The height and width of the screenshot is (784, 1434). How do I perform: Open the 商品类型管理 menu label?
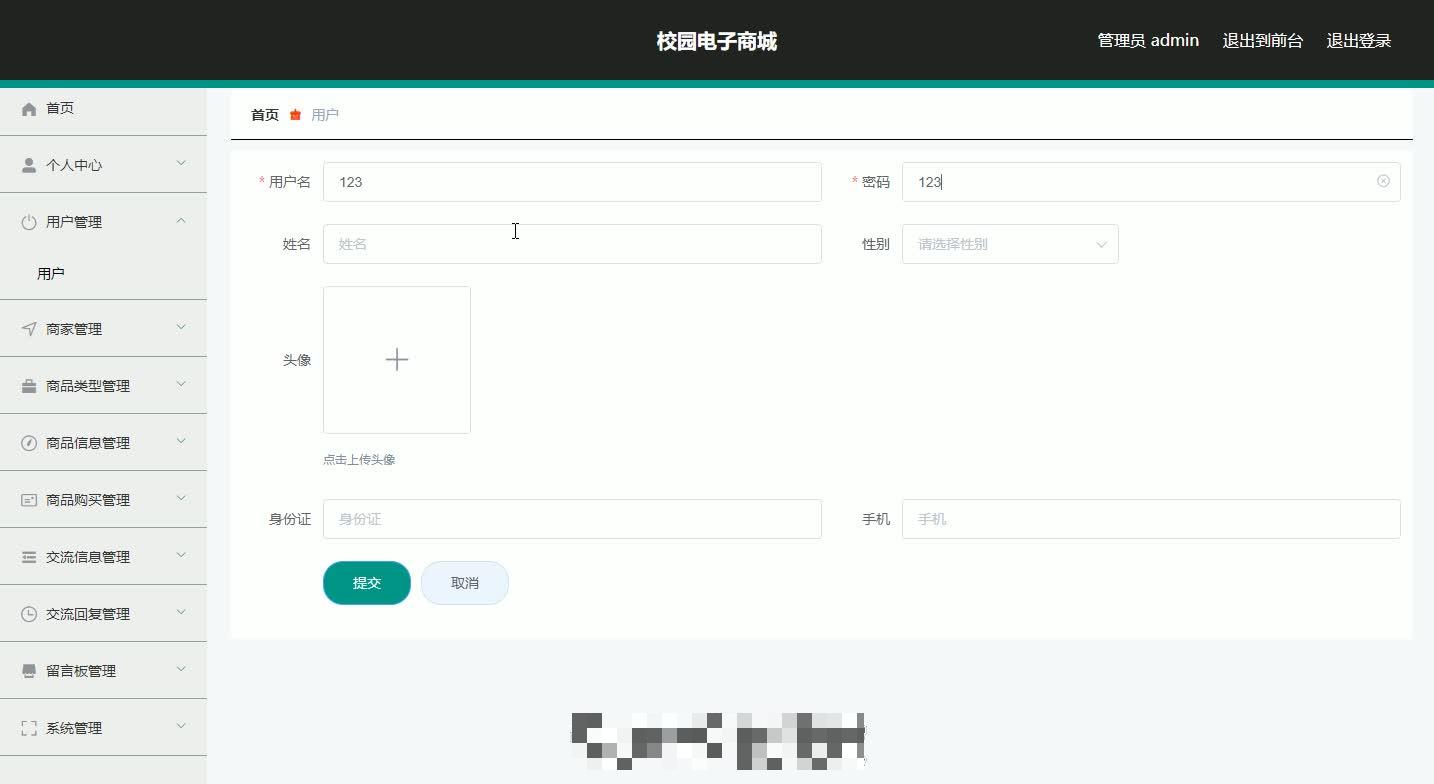(x=88, y=386)
